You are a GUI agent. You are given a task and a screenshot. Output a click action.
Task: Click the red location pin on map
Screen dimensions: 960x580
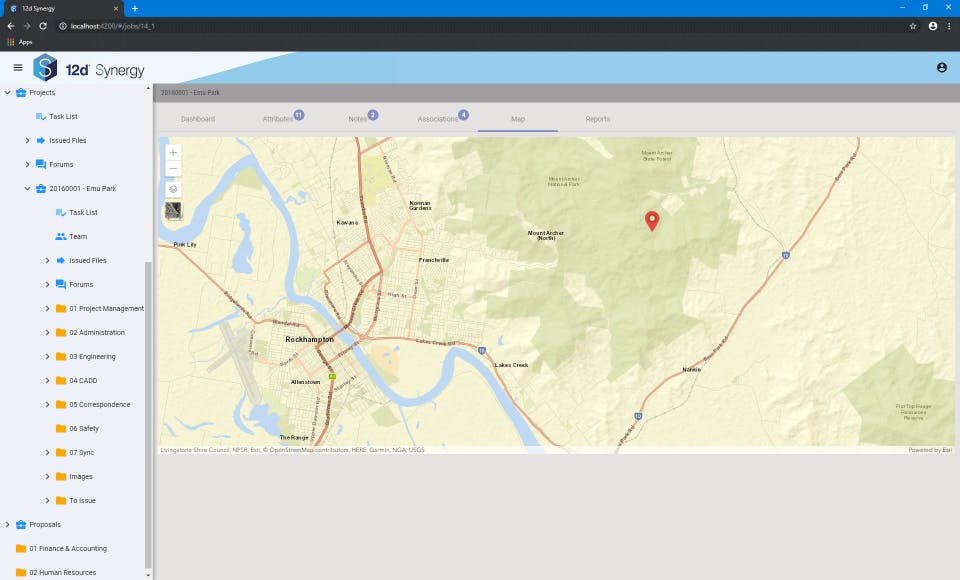coord(652,221)
